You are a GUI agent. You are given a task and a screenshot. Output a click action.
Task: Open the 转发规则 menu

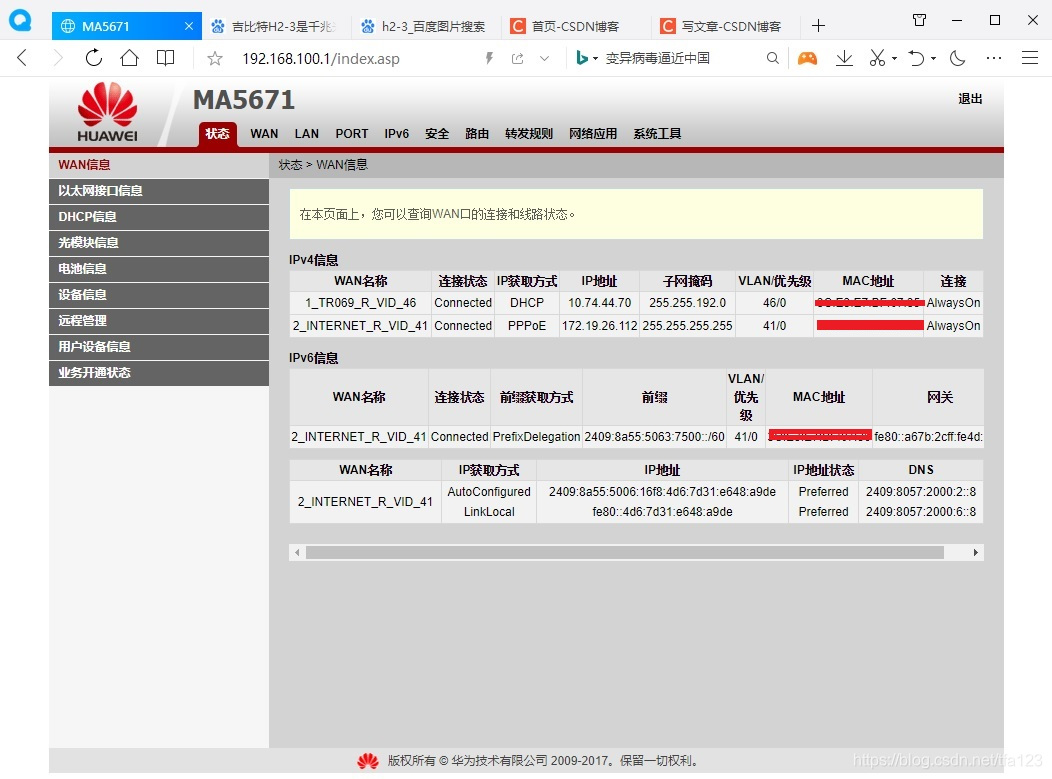(x=529, y=134)
